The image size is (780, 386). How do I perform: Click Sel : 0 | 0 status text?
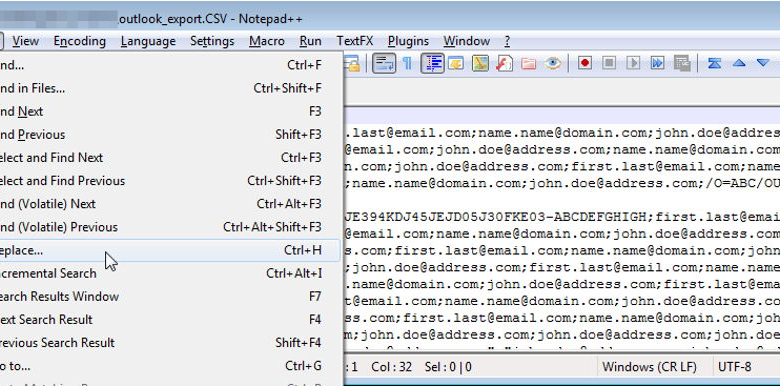tap(448, 367)
